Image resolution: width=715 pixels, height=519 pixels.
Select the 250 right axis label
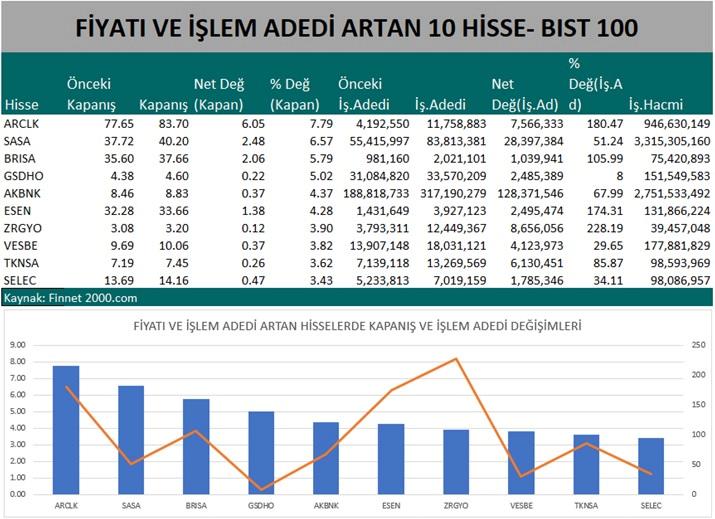[x=698, y=345]
